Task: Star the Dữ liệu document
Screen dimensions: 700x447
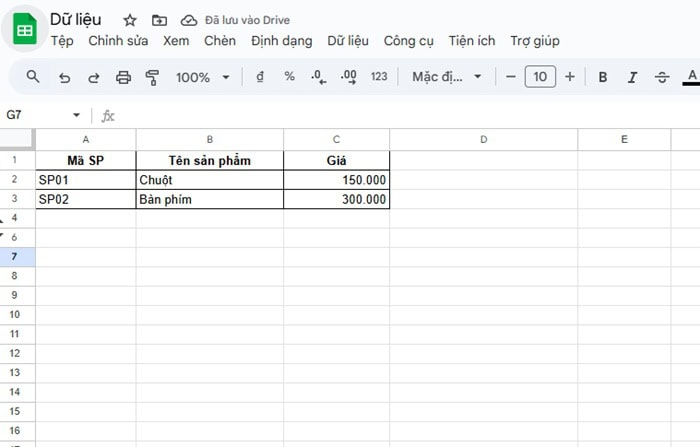Action: (x=129, y=20)
